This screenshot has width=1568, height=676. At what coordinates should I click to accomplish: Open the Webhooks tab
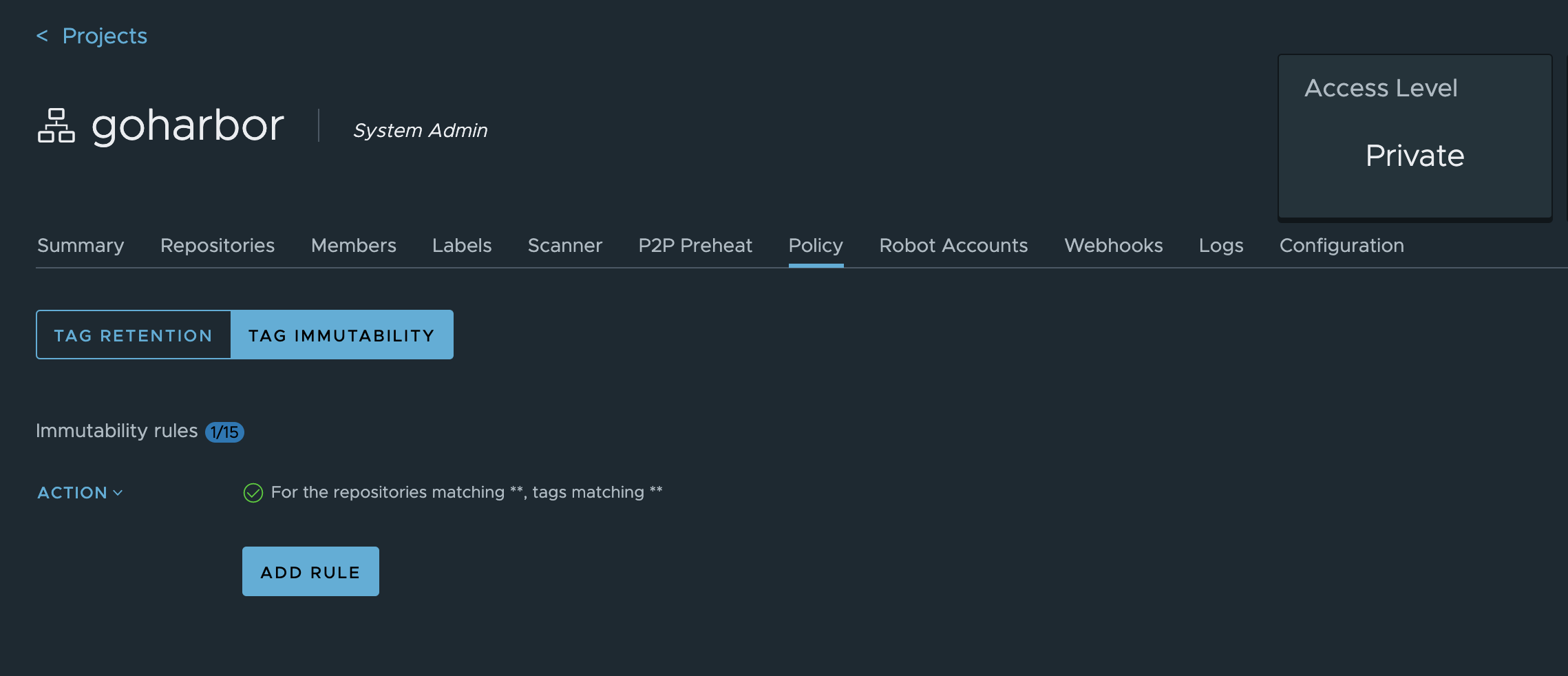click(1113, 245)
